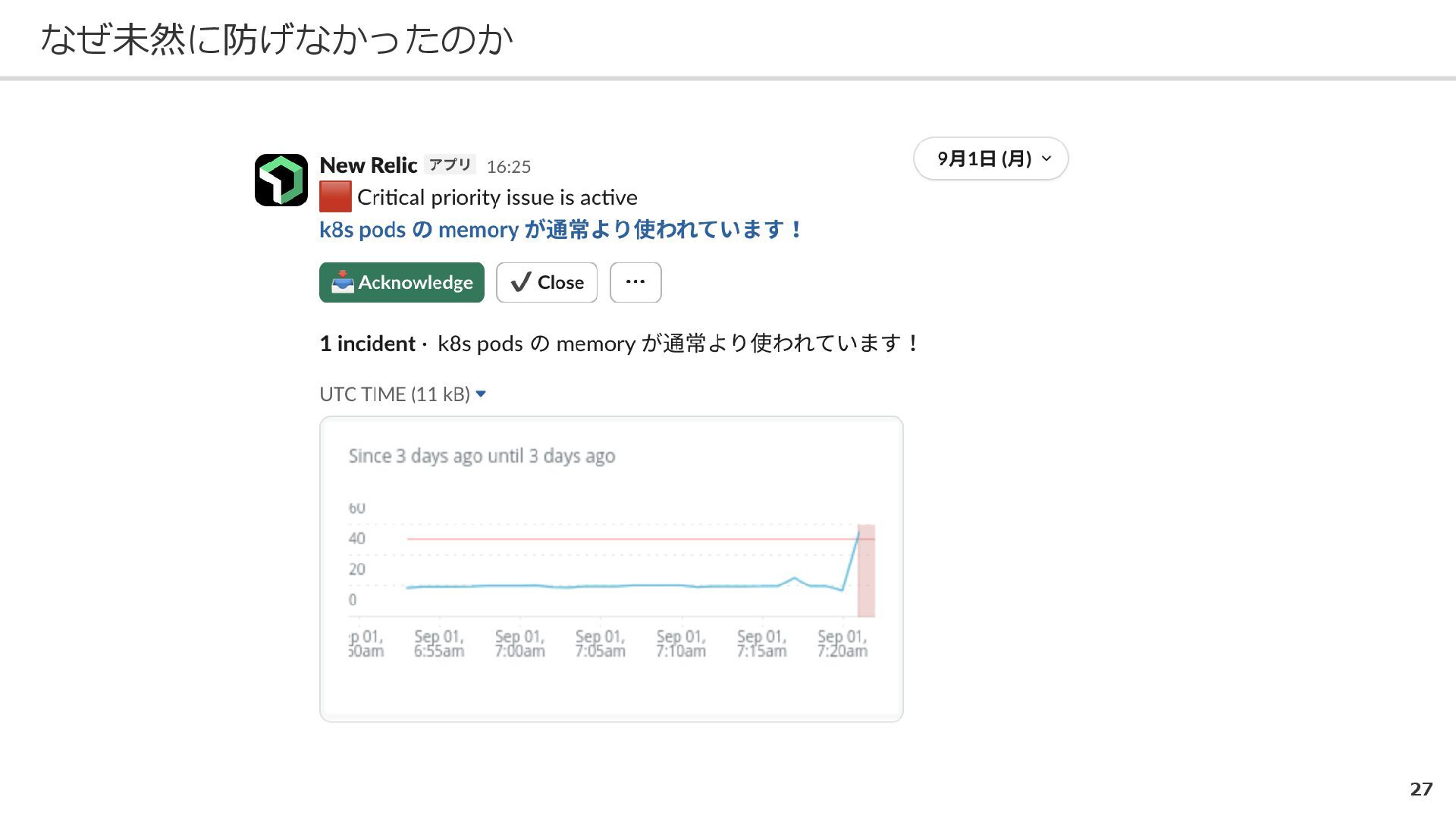Click the slide page number 27

tap(1421, 789)
